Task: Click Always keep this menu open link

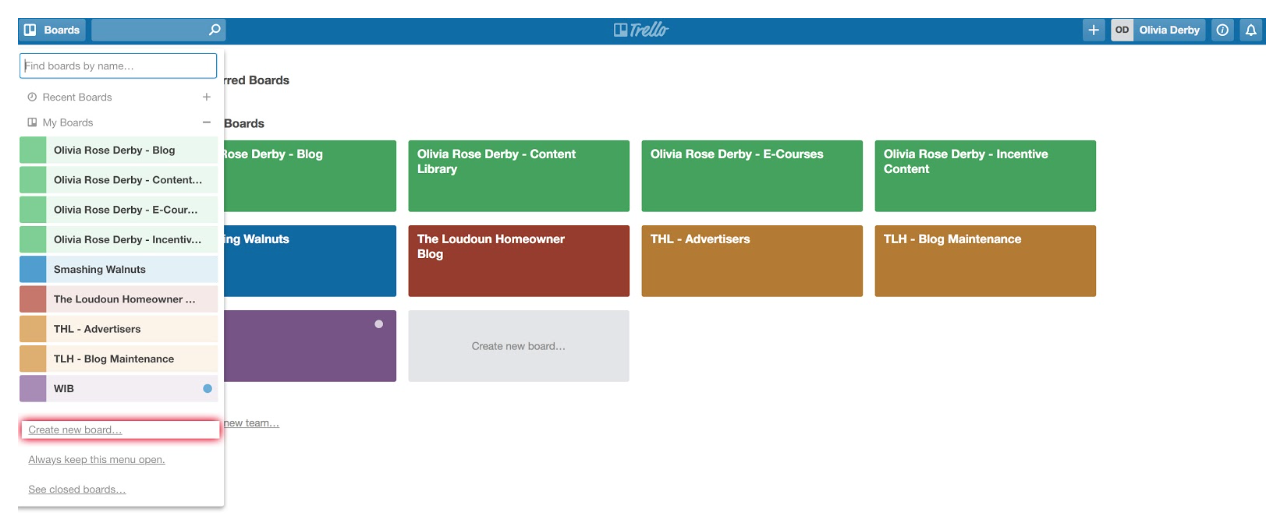Action: click(x=97, y=460)
